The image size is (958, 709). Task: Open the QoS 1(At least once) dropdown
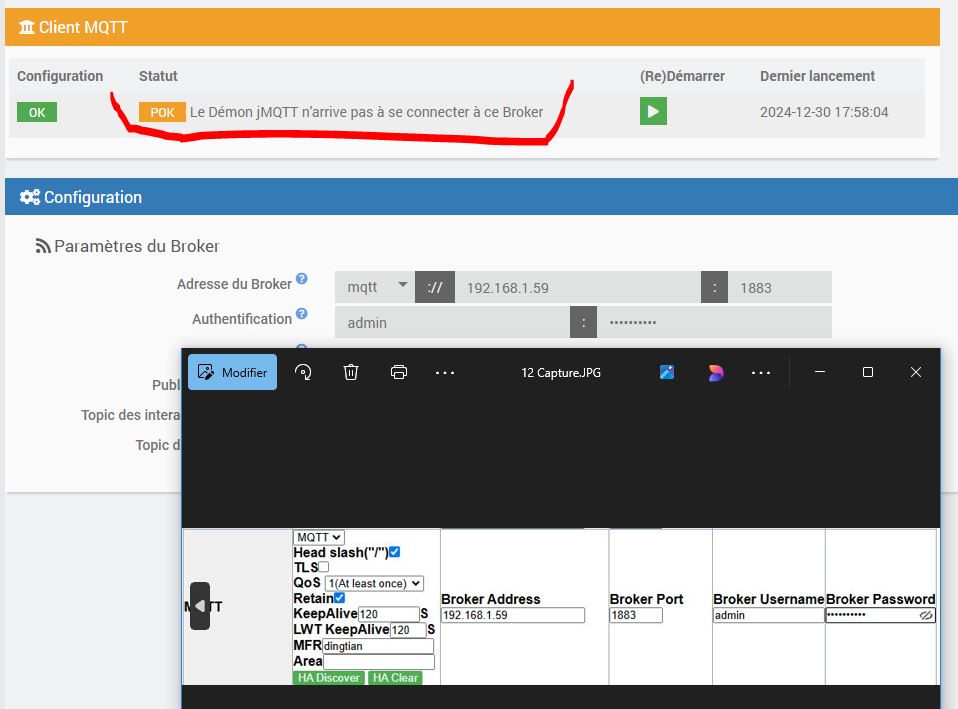374,583
